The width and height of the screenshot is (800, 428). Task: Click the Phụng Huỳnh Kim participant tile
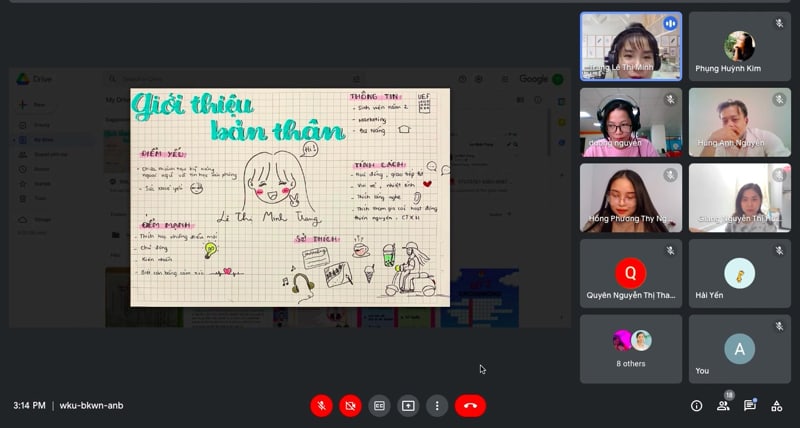coord(739,45)
